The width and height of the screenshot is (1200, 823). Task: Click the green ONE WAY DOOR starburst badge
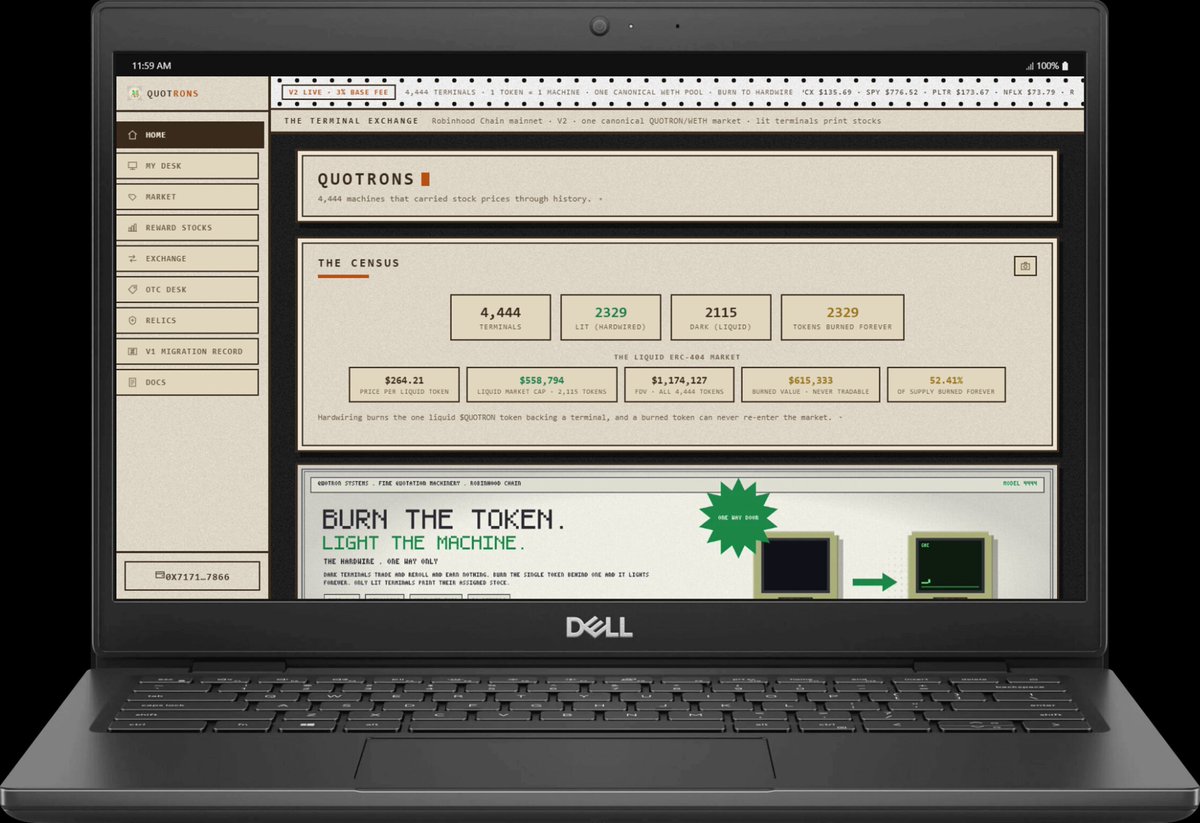(x=736, y=518)
